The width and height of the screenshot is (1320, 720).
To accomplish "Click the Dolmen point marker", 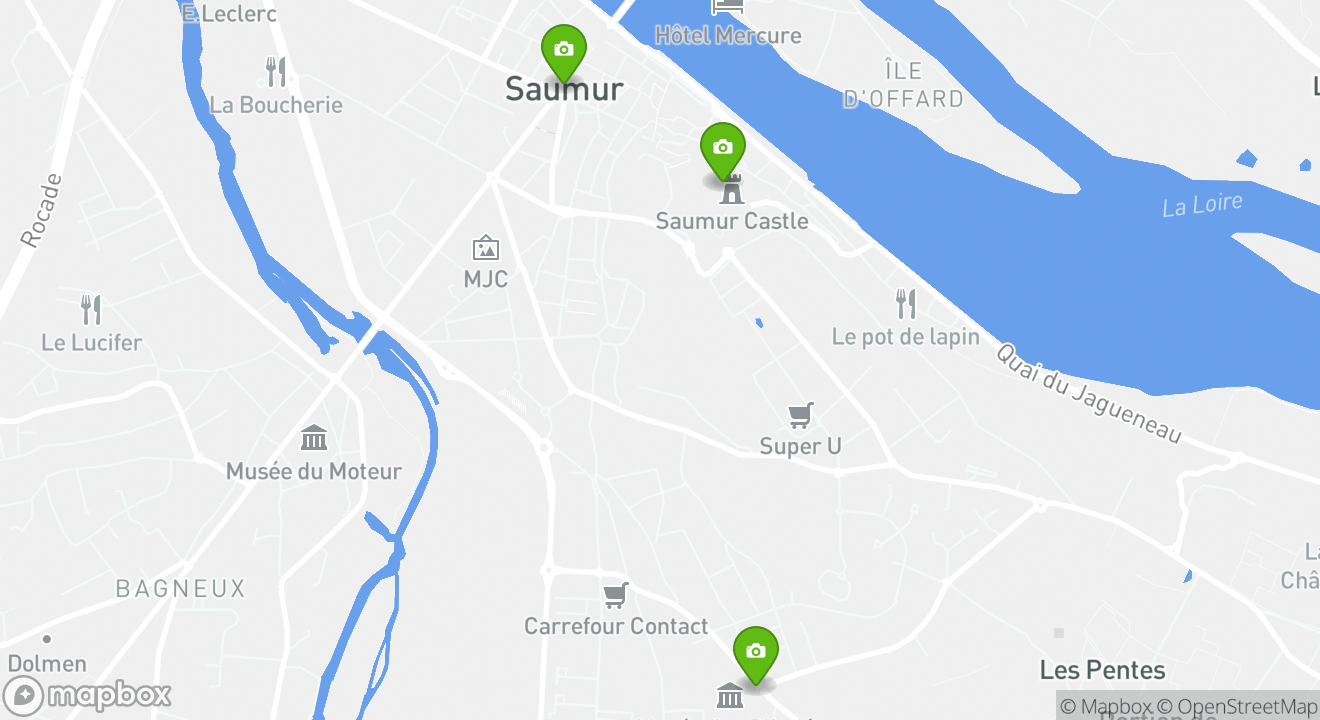I will pos(46,639).
